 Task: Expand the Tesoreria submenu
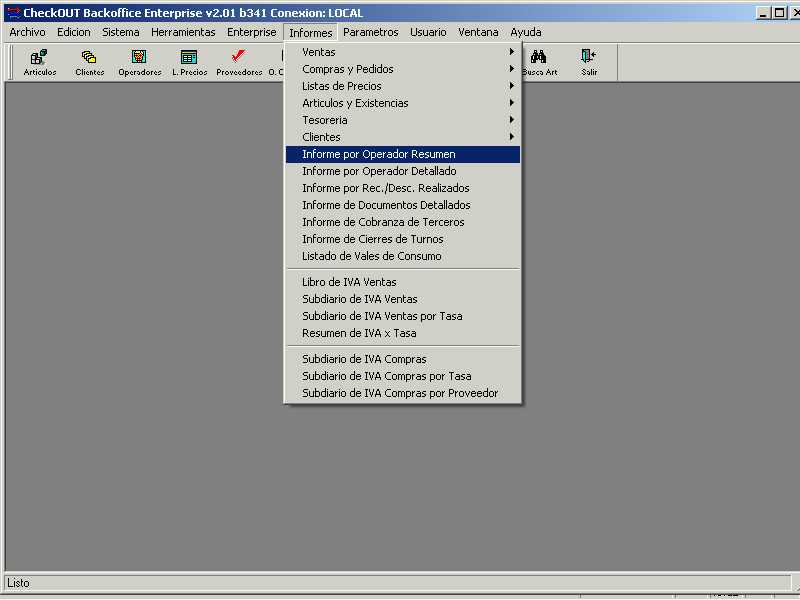pos(403,120)
